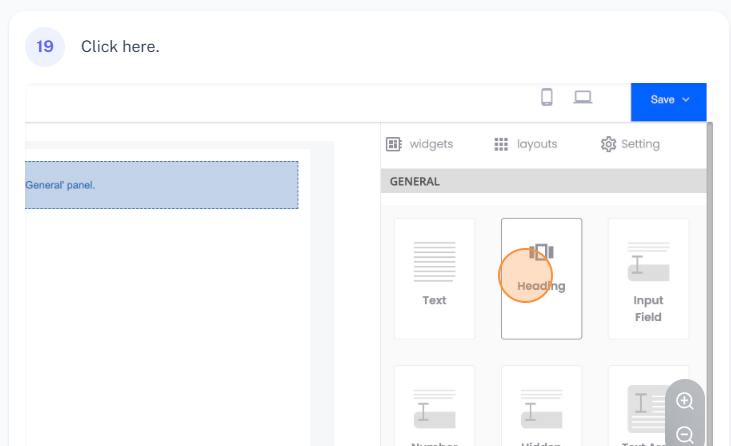Screen dimensions: 731x446
Task: Click the zoom in magnifier
Action: 685,401
